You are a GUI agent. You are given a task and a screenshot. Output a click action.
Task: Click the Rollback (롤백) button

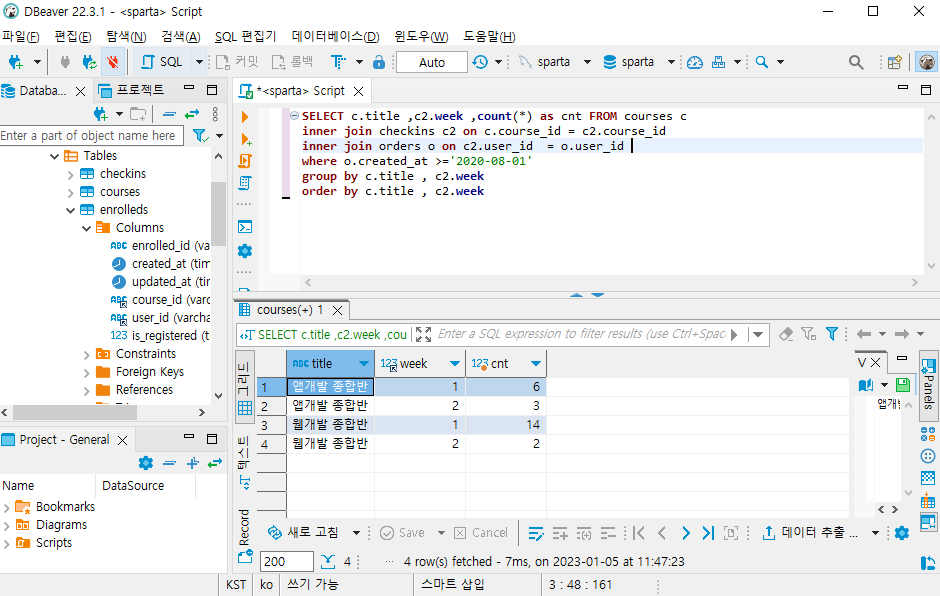(x=293, y=62)
